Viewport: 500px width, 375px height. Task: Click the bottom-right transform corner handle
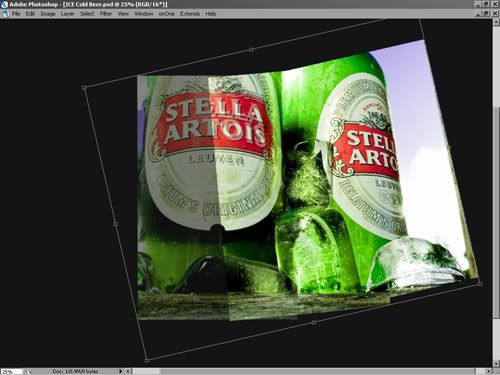(x=480, y=284)
